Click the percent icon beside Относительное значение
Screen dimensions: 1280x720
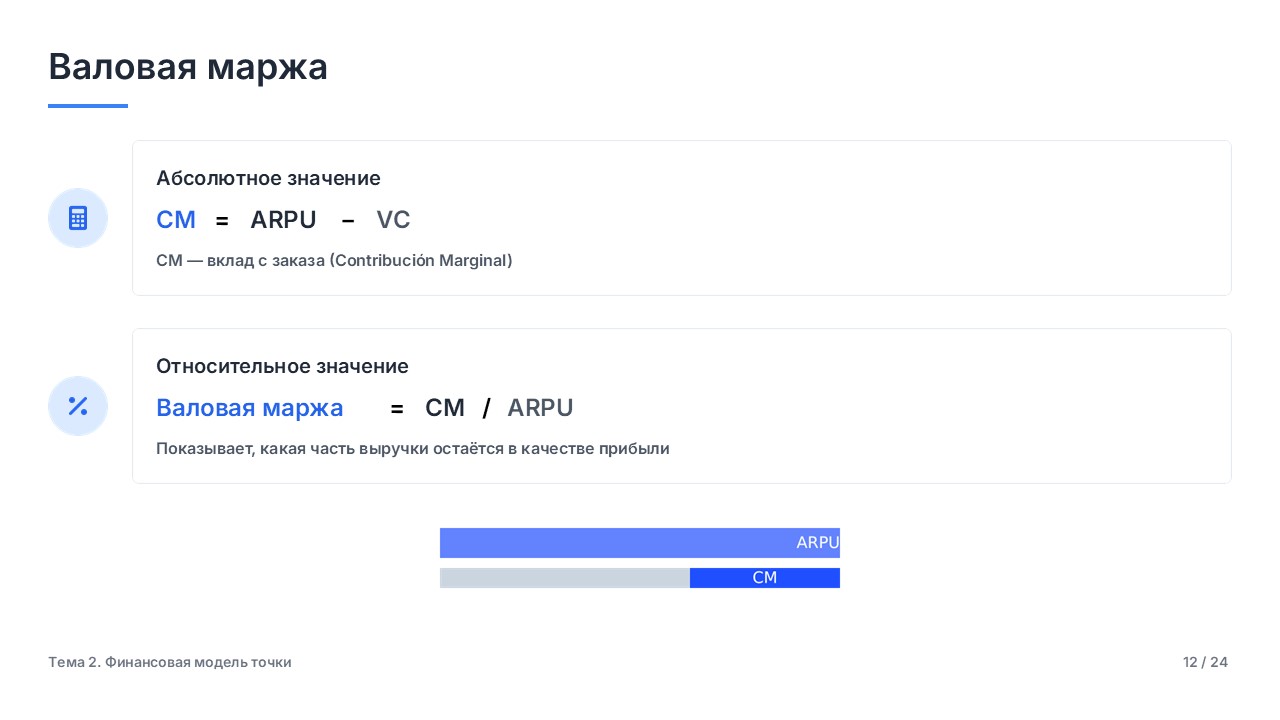coord(78,406)
